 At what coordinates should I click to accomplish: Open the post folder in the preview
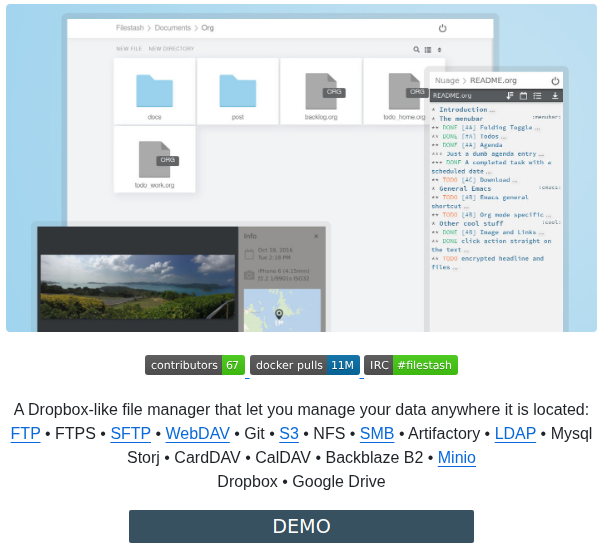[238, 91]
